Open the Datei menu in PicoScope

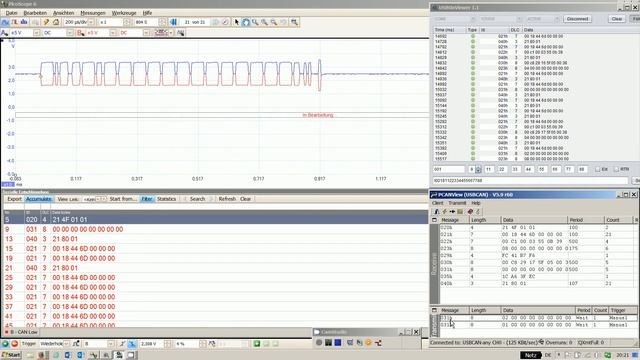click(11, 13)
